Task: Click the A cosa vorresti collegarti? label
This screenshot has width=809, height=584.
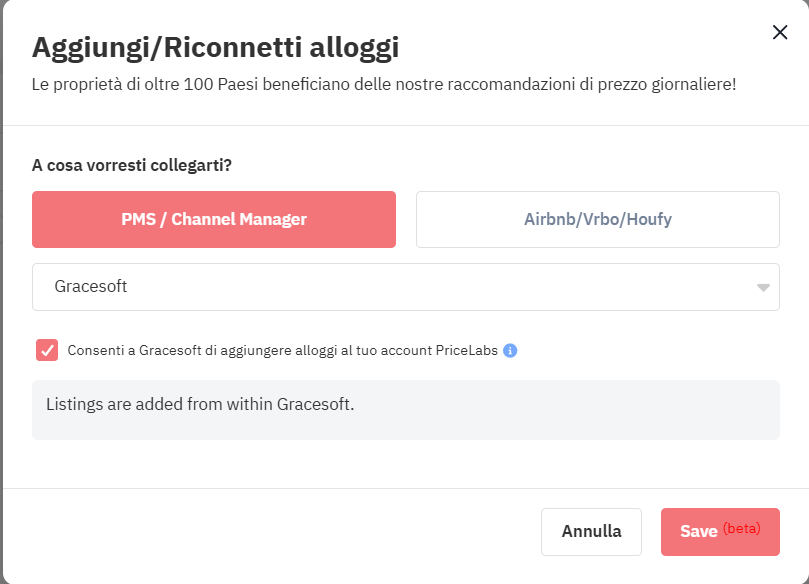Action: point(132,165)
